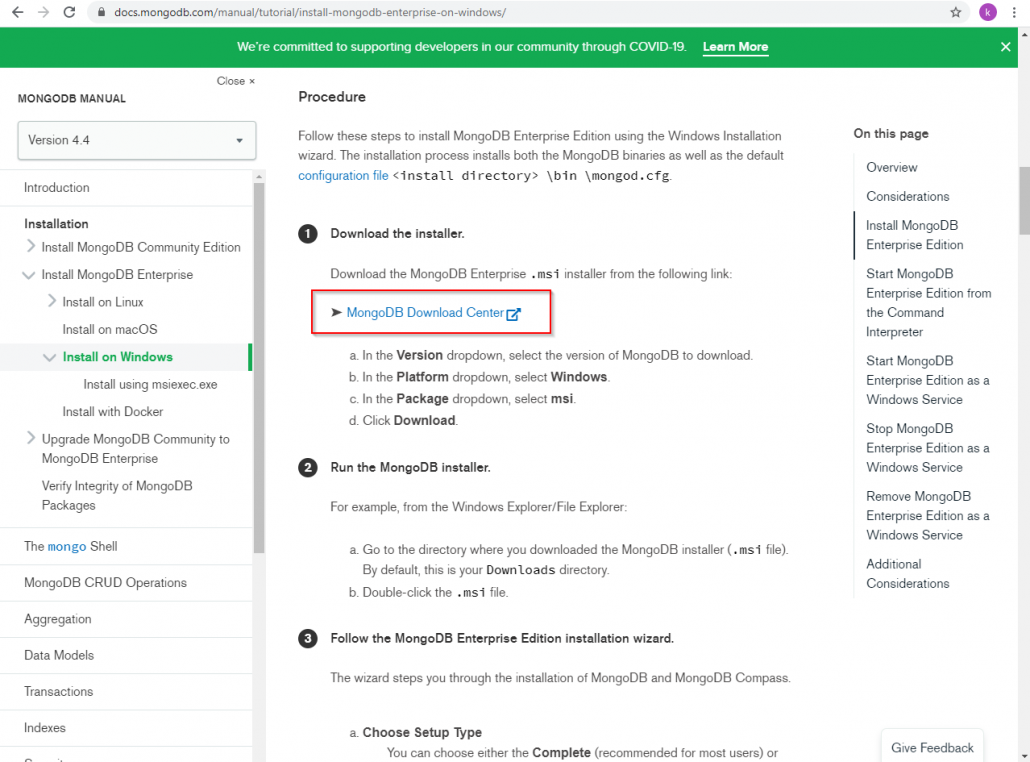Select the Install on Windows sidebar entry
The image size is (1030, 762).
116,356
